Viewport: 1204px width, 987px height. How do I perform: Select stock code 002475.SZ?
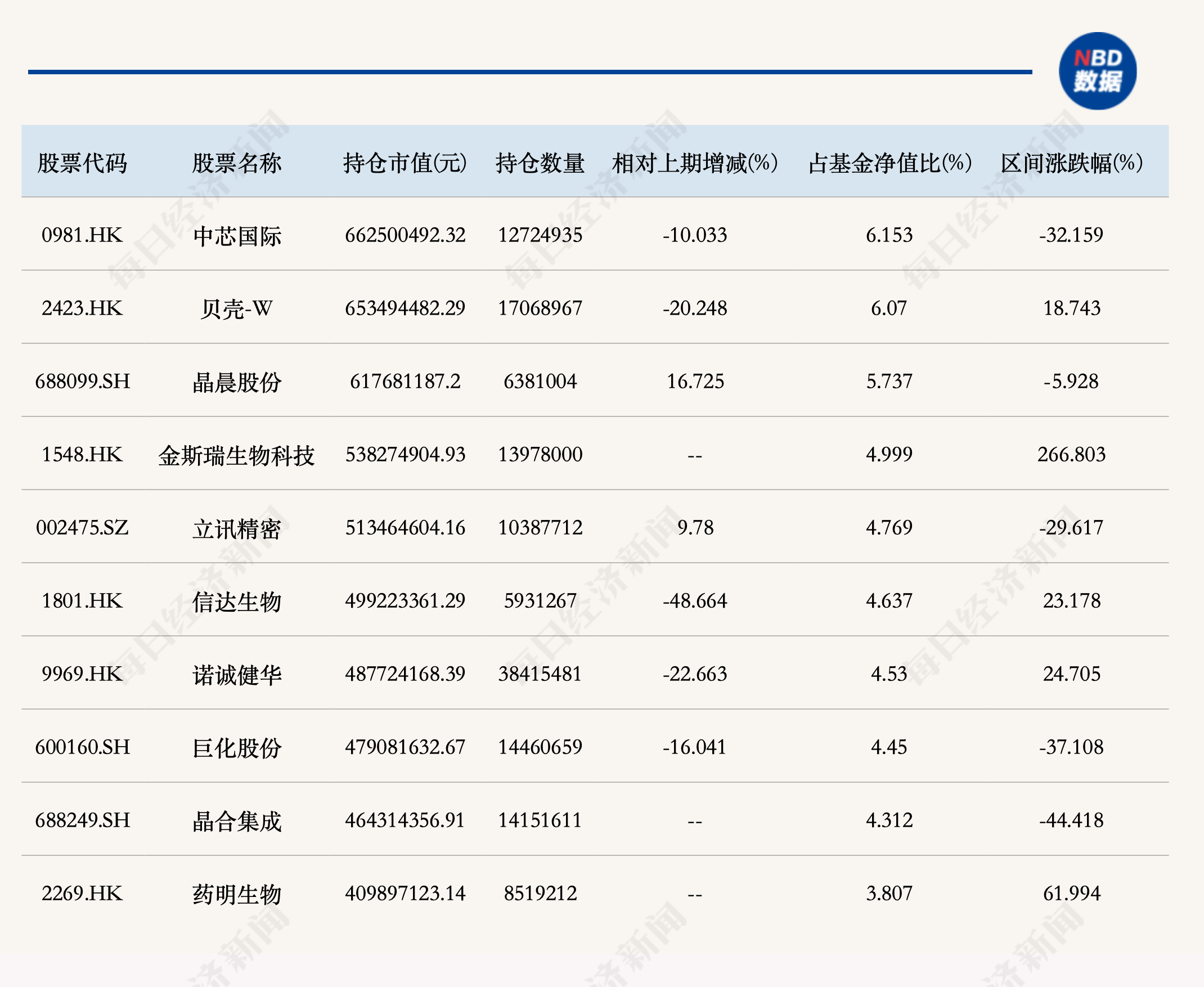(x=83, y=528)
